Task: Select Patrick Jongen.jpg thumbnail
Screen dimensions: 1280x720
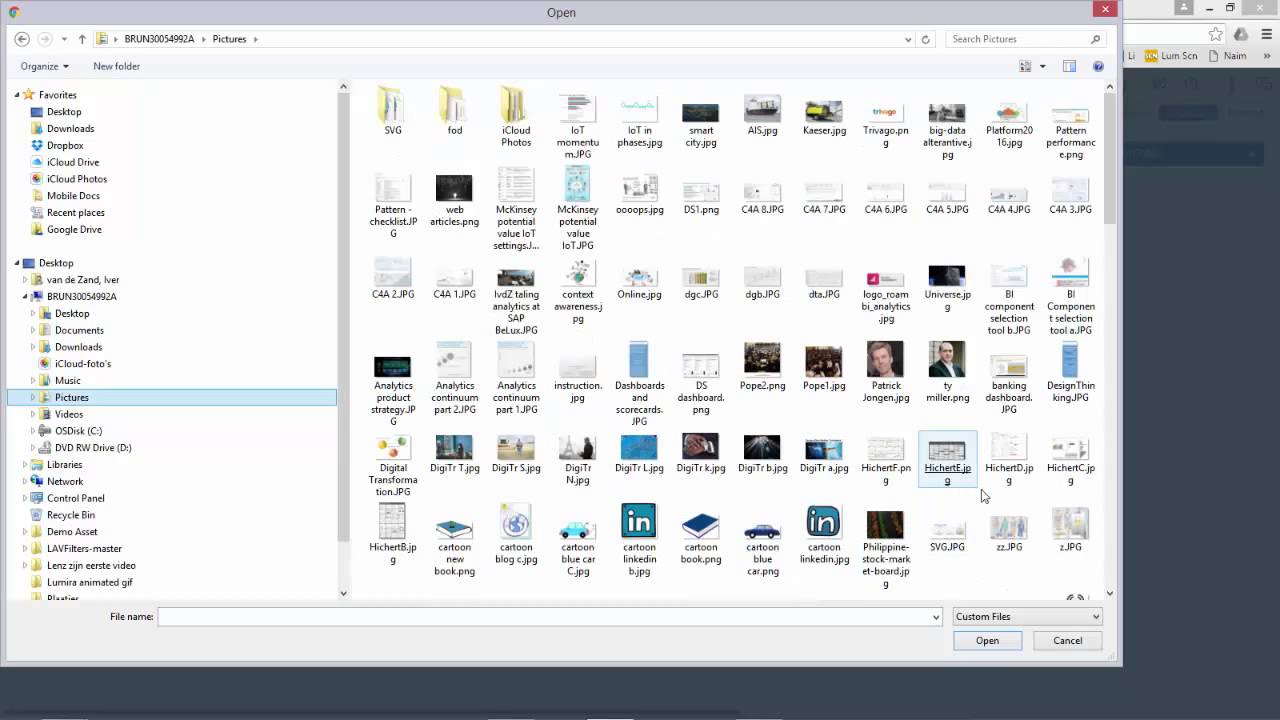Action: pyautogui.click(x=886, y=361)
